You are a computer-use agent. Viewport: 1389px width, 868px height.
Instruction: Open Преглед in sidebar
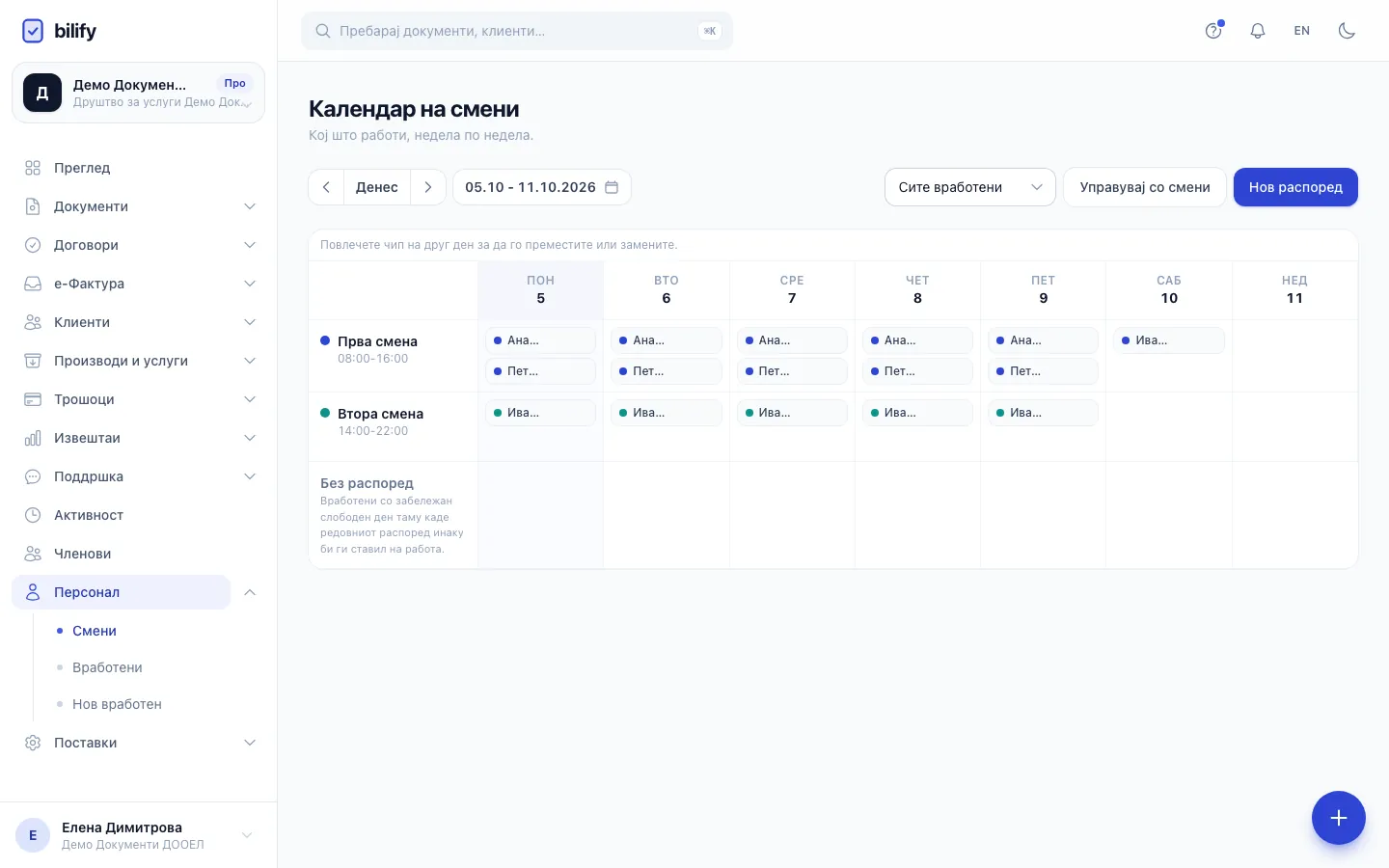pyautogui.click(x=138, y=168)
